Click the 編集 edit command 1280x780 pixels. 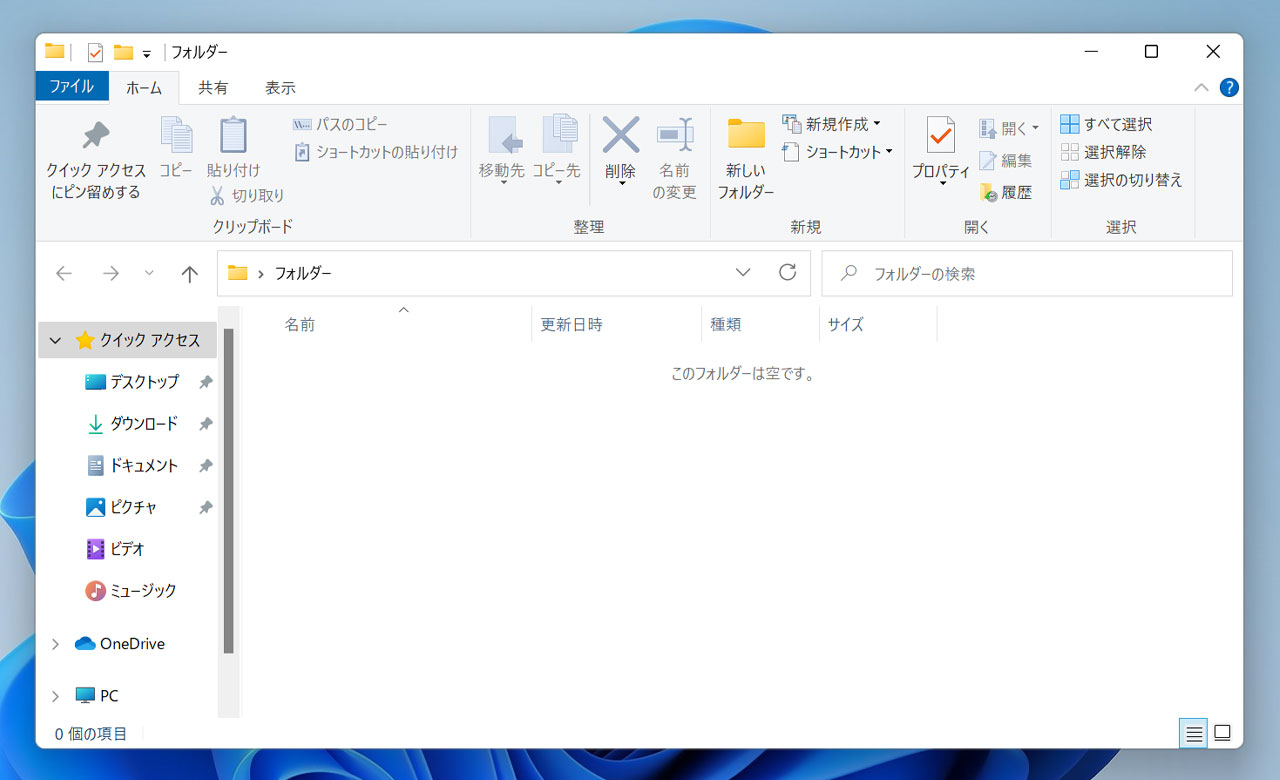coord(1005,160)
